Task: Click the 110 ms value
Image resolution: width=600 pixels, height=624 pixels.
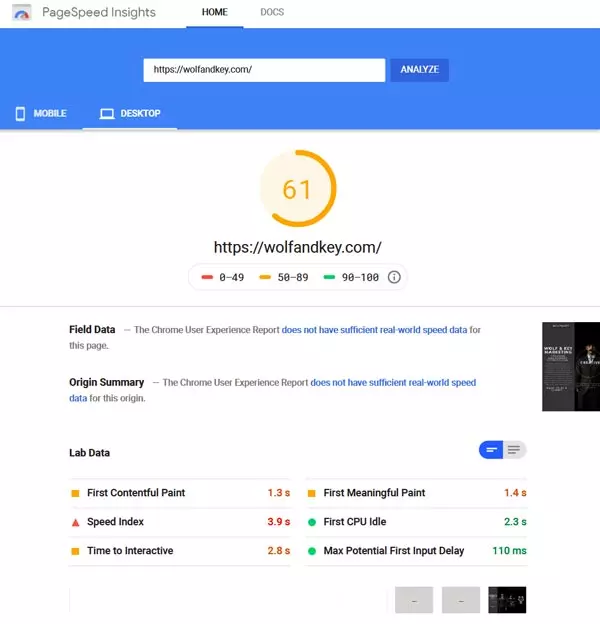Action: click(509, 551)
